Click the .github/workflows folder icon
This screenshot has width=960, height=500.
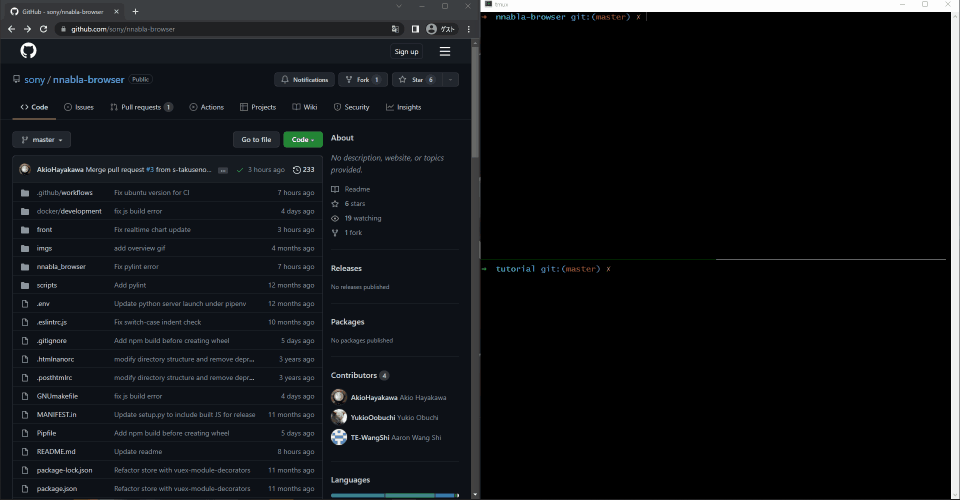coord(25,193)
